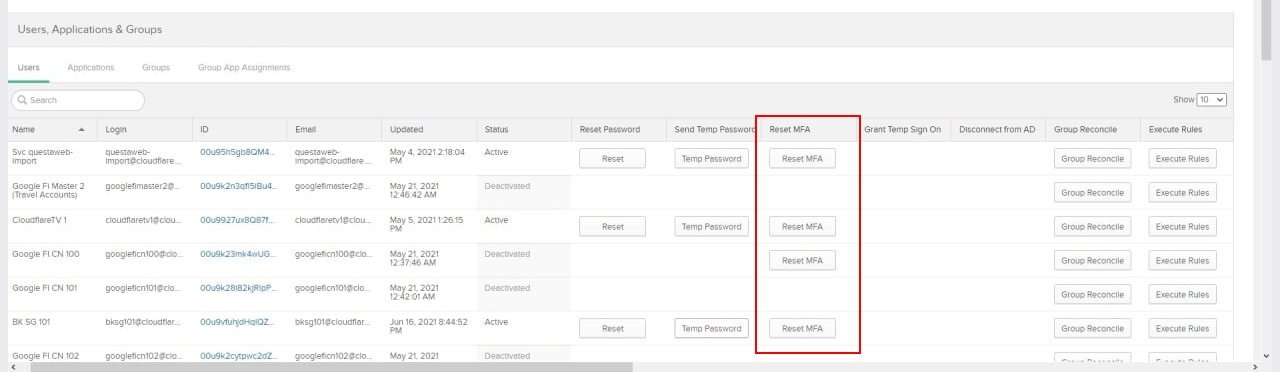Open user ID 00u95h5gb8QM4 link
1280x372 pixels.
pos(237,152)
